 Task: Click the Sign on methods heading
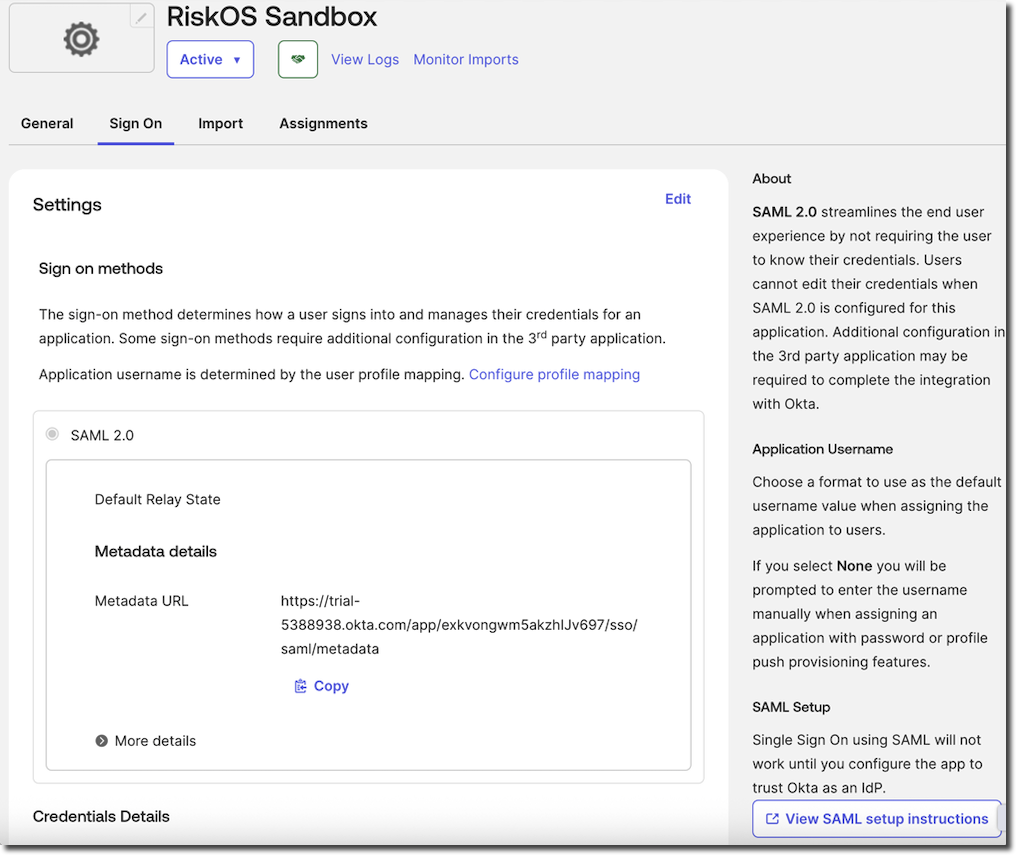click(x=100, y=268)
